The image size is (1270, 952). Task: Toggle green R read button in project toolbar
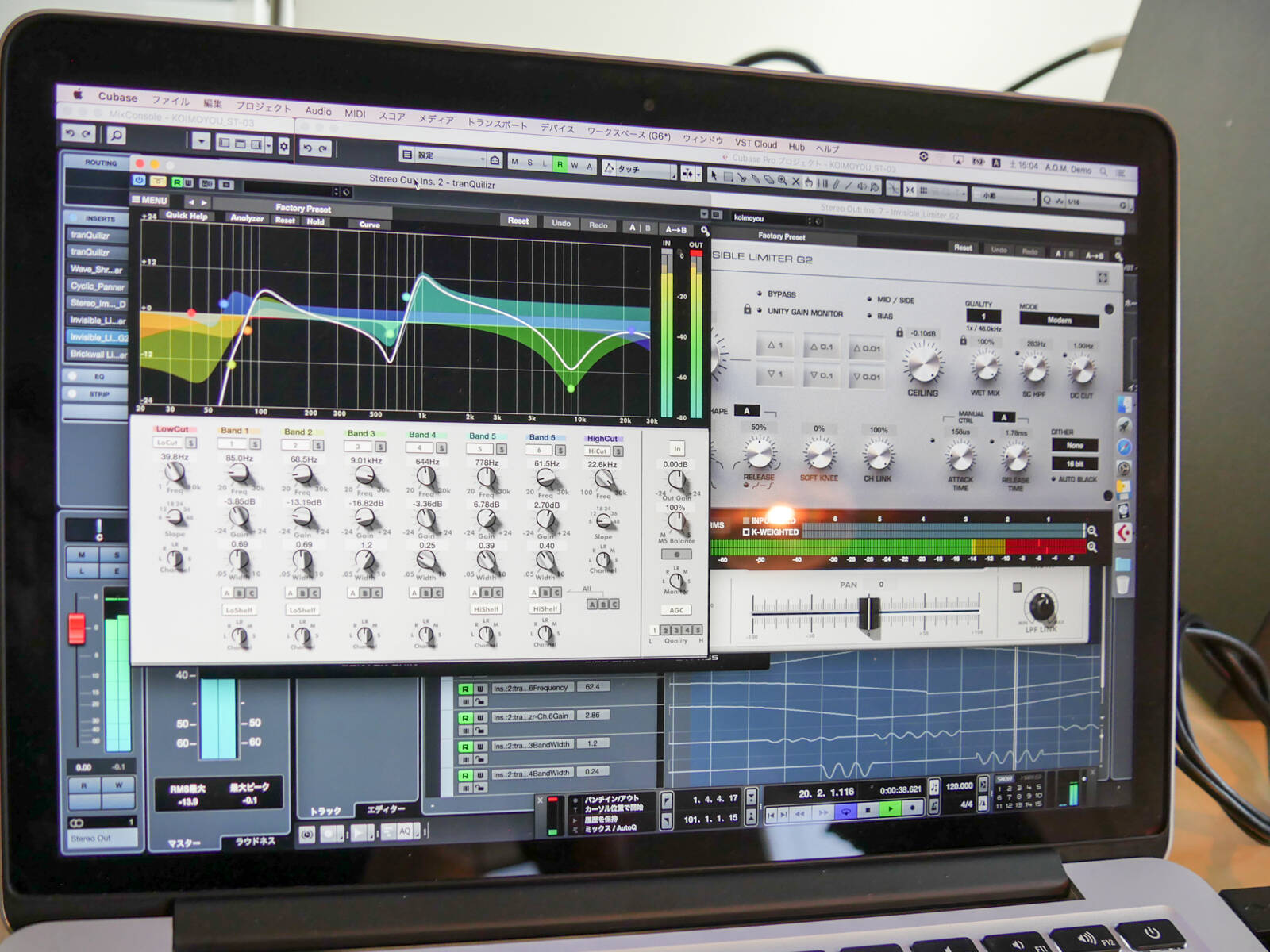coord(560,164)
